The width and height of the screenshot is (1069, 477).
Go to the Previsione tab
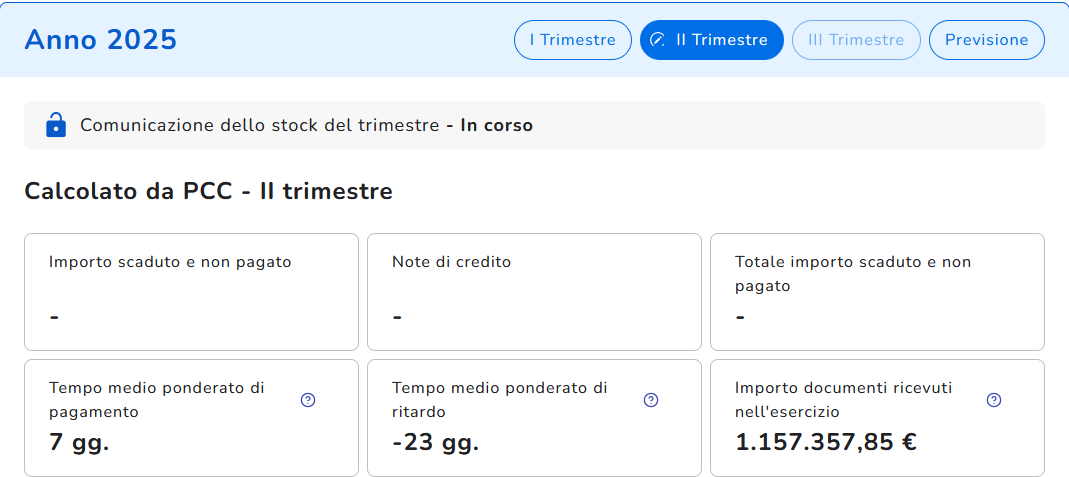coord(986,40)
